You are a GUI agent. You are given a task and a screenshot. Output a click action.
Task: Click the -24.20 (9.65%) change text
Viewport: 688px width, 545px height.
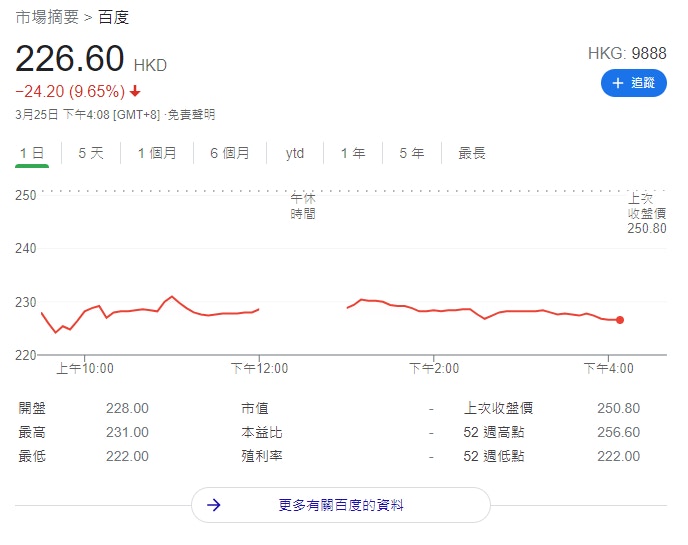[70, 91]
